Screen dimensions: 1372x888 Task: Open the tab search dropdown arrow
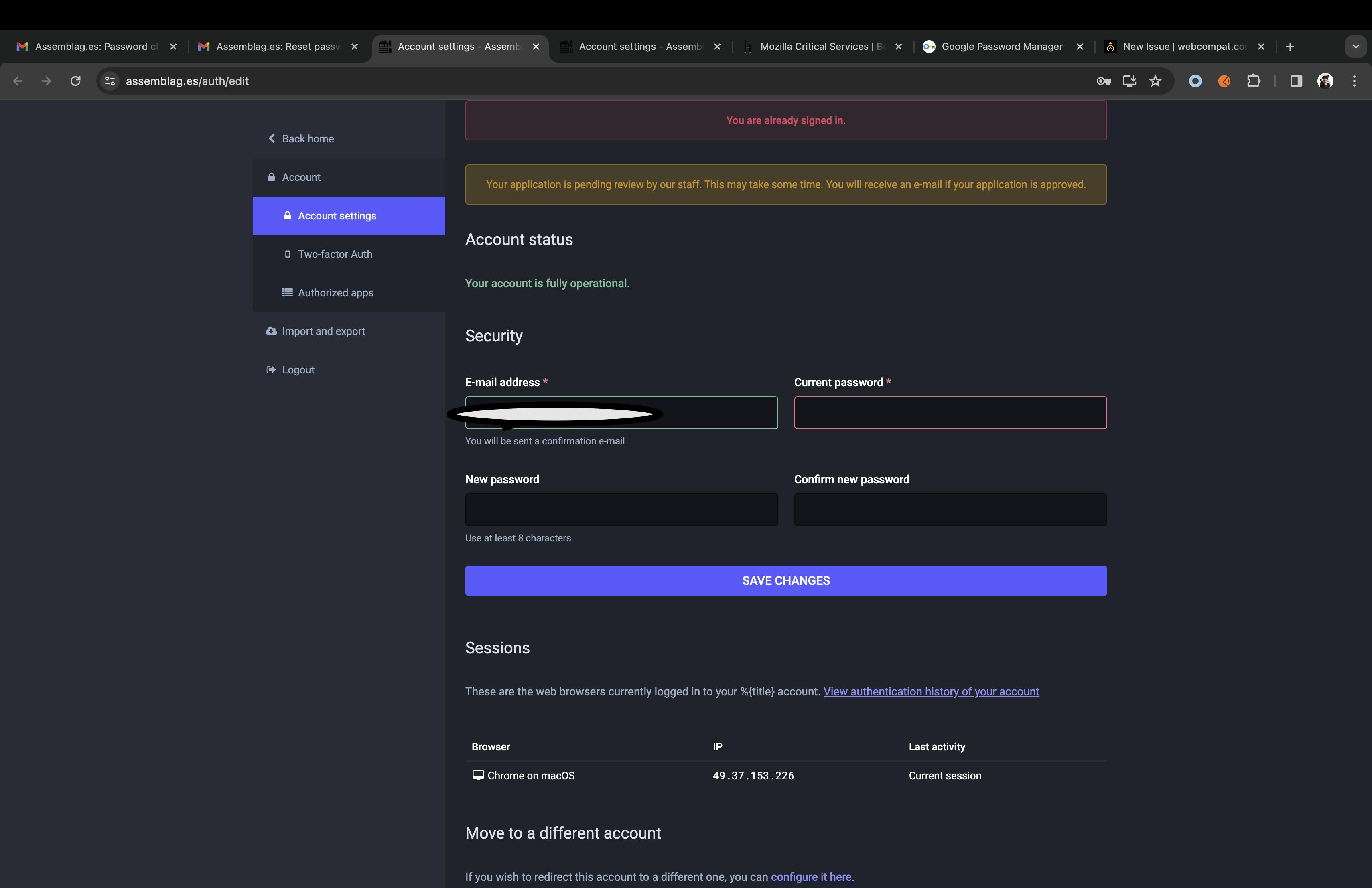pyautogui.click(x=1356, y=46)
